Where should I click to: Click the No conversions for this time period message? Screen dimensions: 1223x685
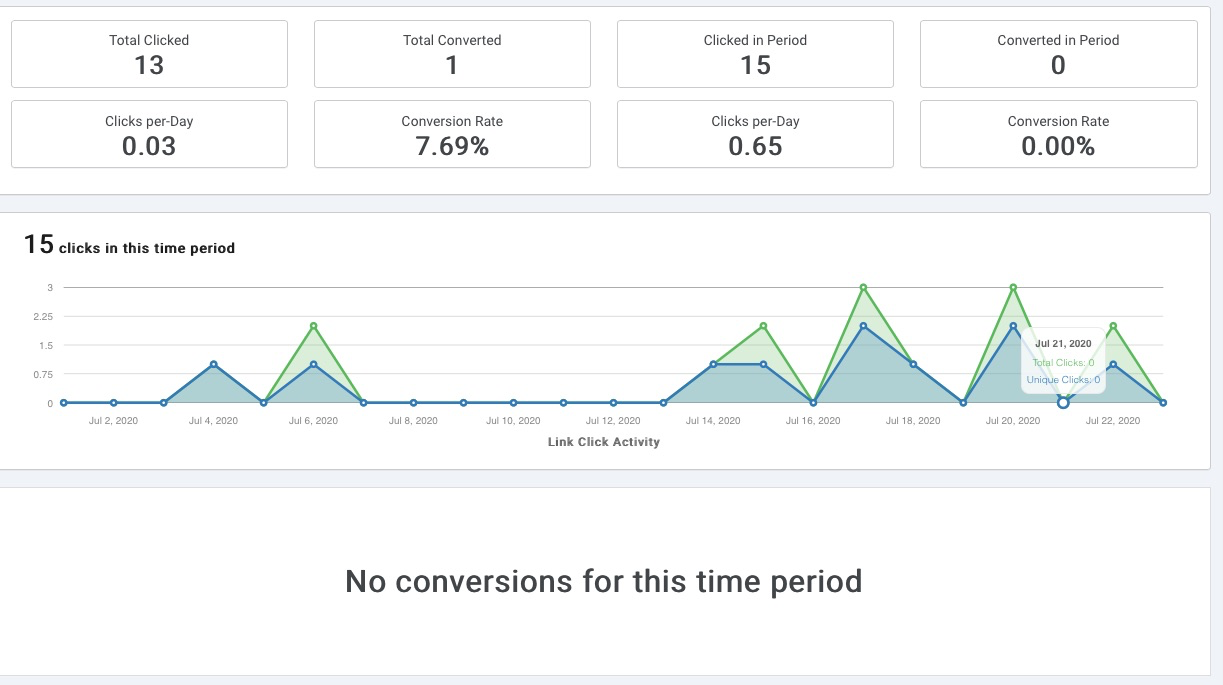tap(603, 581)
